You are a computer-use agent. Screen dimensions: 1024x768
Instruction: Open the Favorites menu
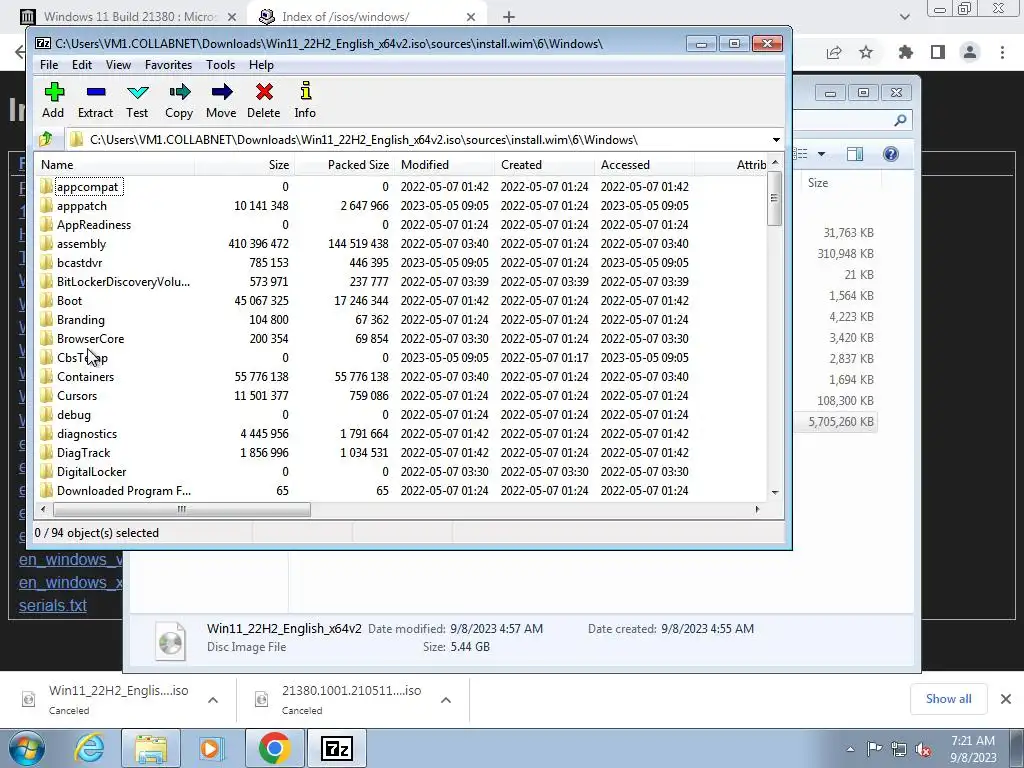tap(168, 65)
